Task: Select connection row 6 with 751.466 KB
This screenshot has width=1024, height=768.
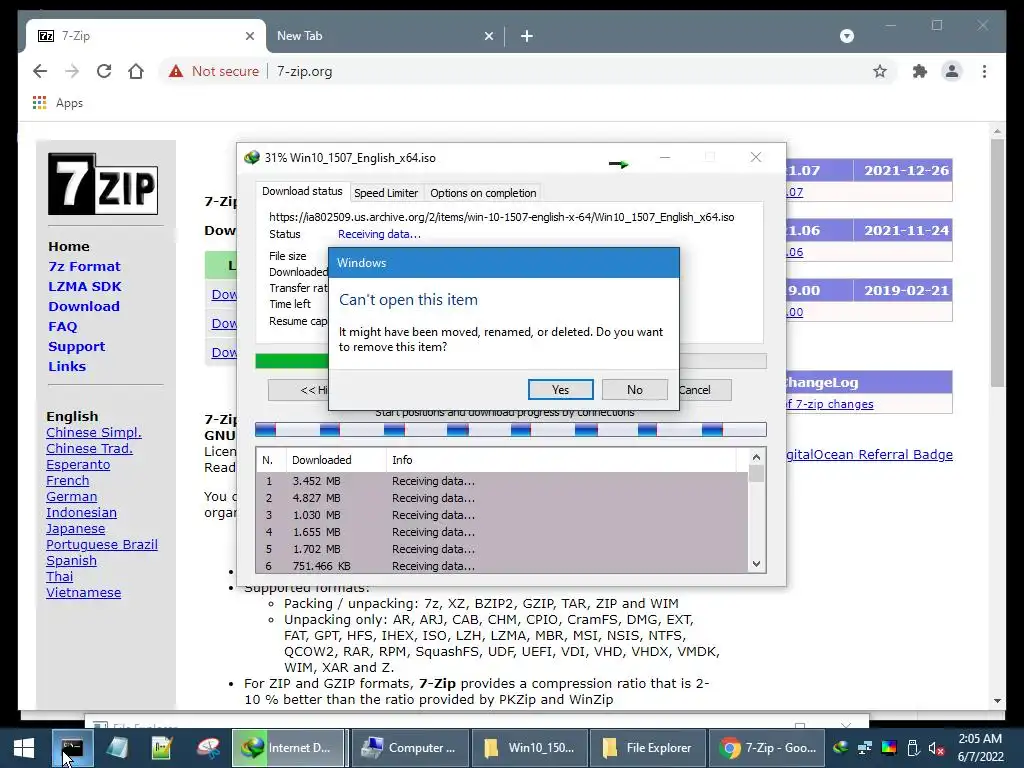Action: coord(502,566)
